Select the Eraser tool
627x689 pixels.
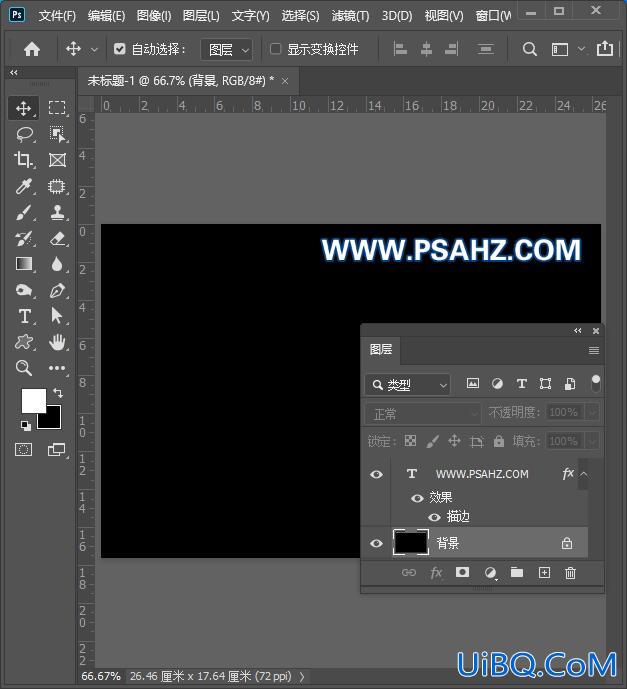(57, 239)
